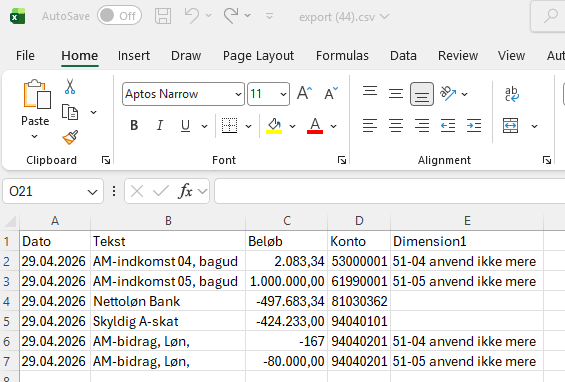Viewport: 565px width, 382px height.
Task: Open the Borders options dropdown
Action: pyautogui.click(x=248, y=126)
